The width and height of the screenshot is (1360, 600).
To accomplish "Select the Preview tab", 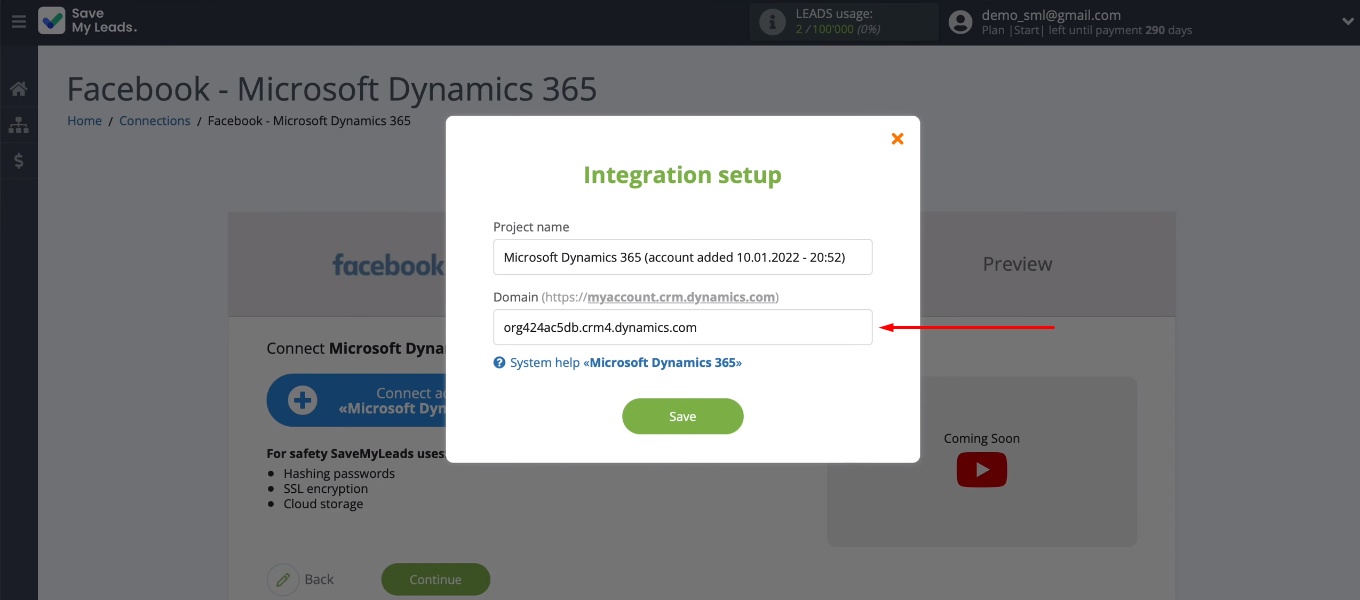I will click(1017, 264).
